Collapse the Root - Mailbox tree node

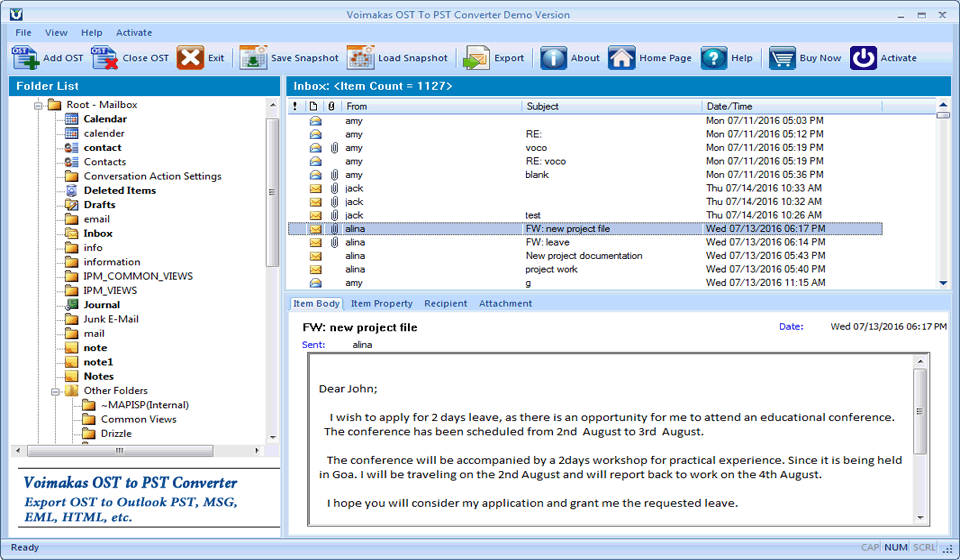[38, 105]
